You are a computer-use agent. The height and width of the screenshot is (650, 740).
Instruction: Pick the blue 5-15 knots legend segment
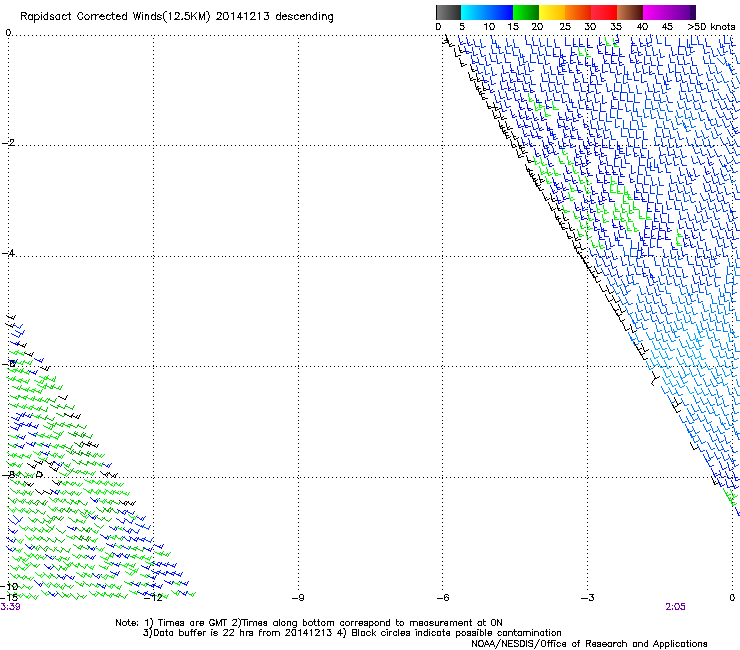click(x=487, y=12)
